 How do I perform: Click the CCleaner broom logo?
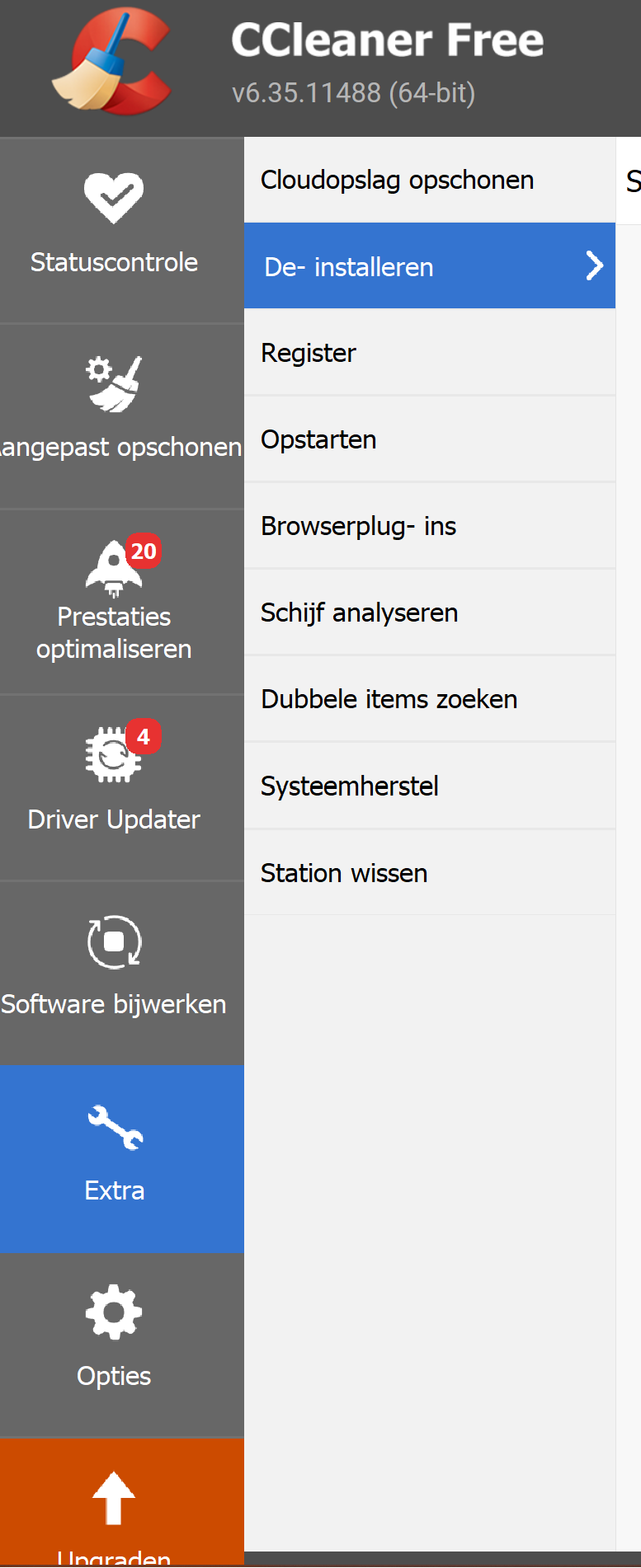tap(111, 62)
